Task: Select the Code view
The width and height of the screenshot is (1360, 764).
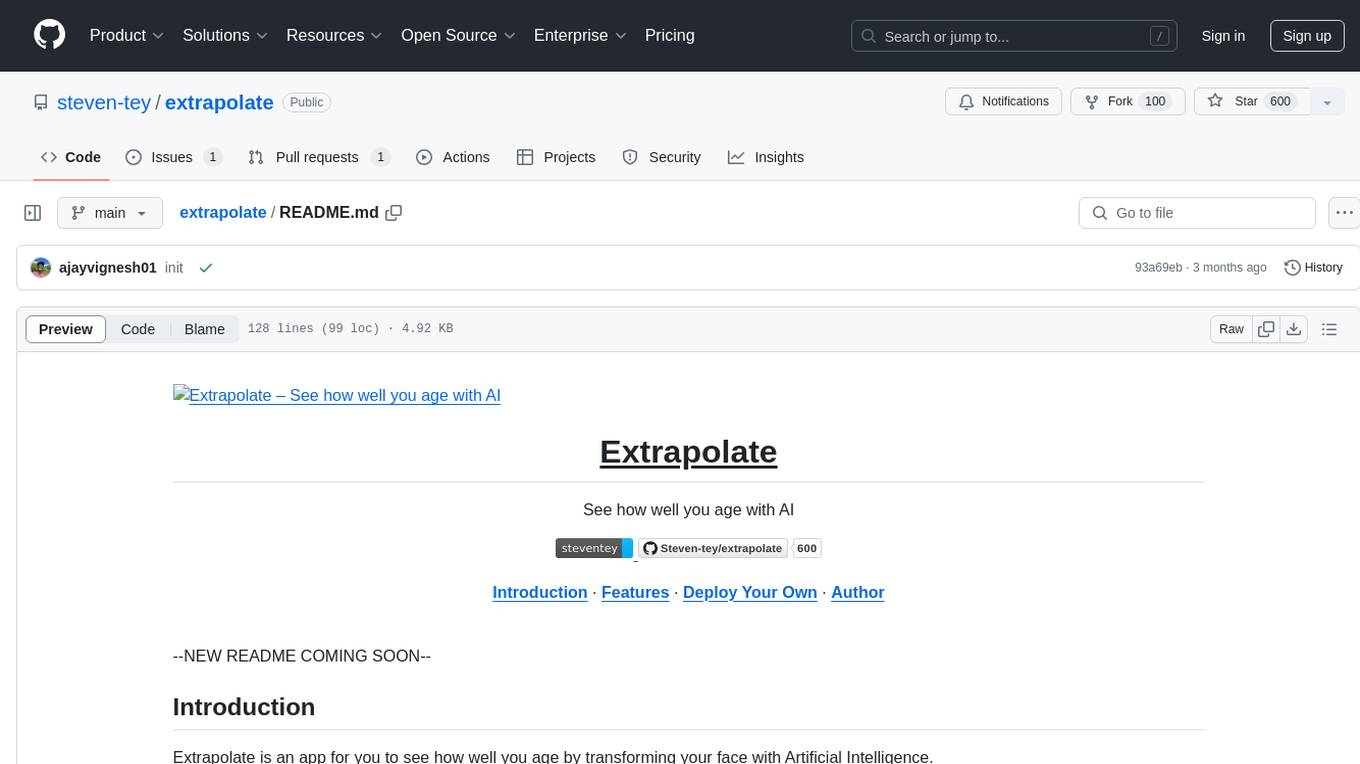Action: click(x=138, y=329)
